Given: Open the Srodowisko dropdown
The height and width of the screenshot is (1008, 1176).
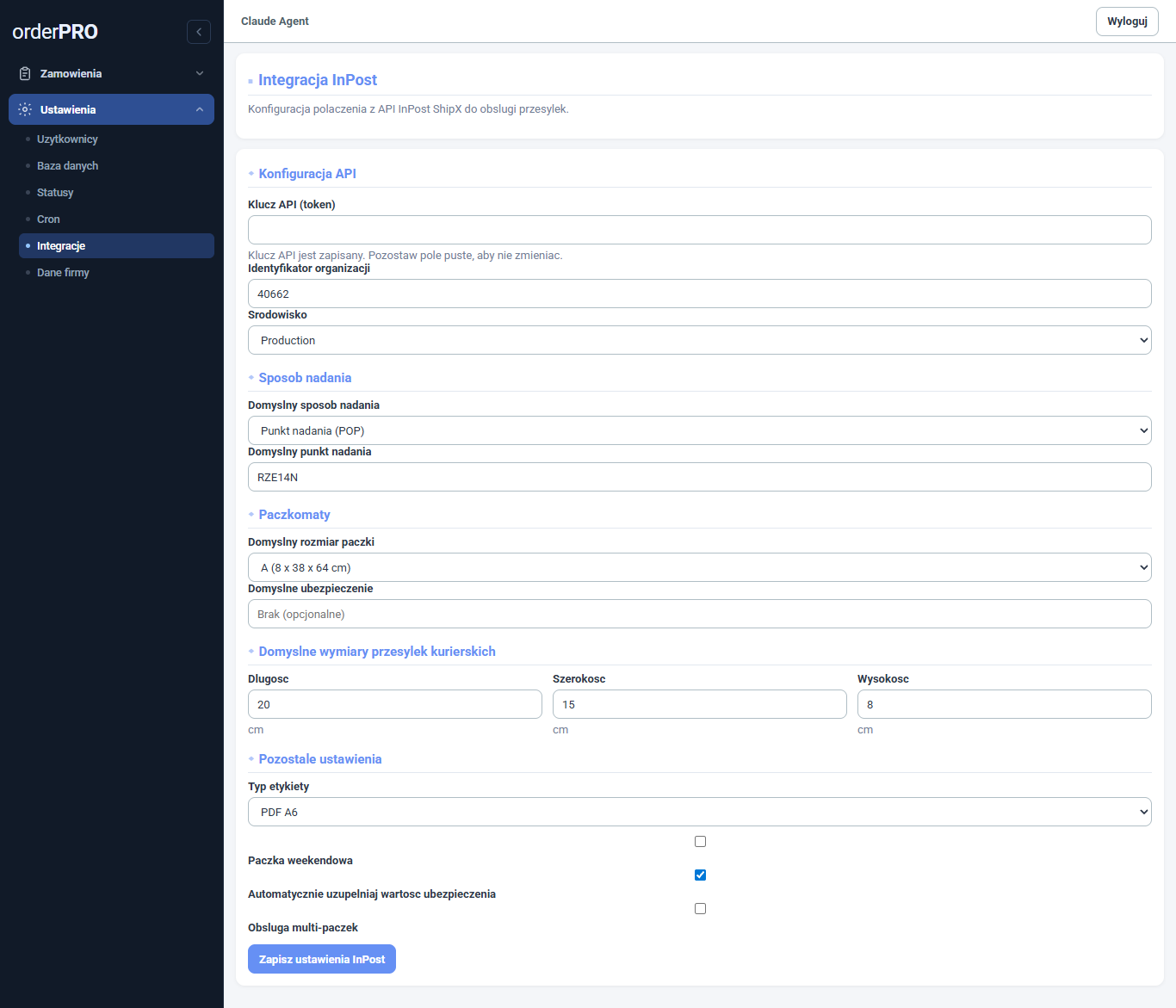Looking at the screenshot, I should coord(699,340).
